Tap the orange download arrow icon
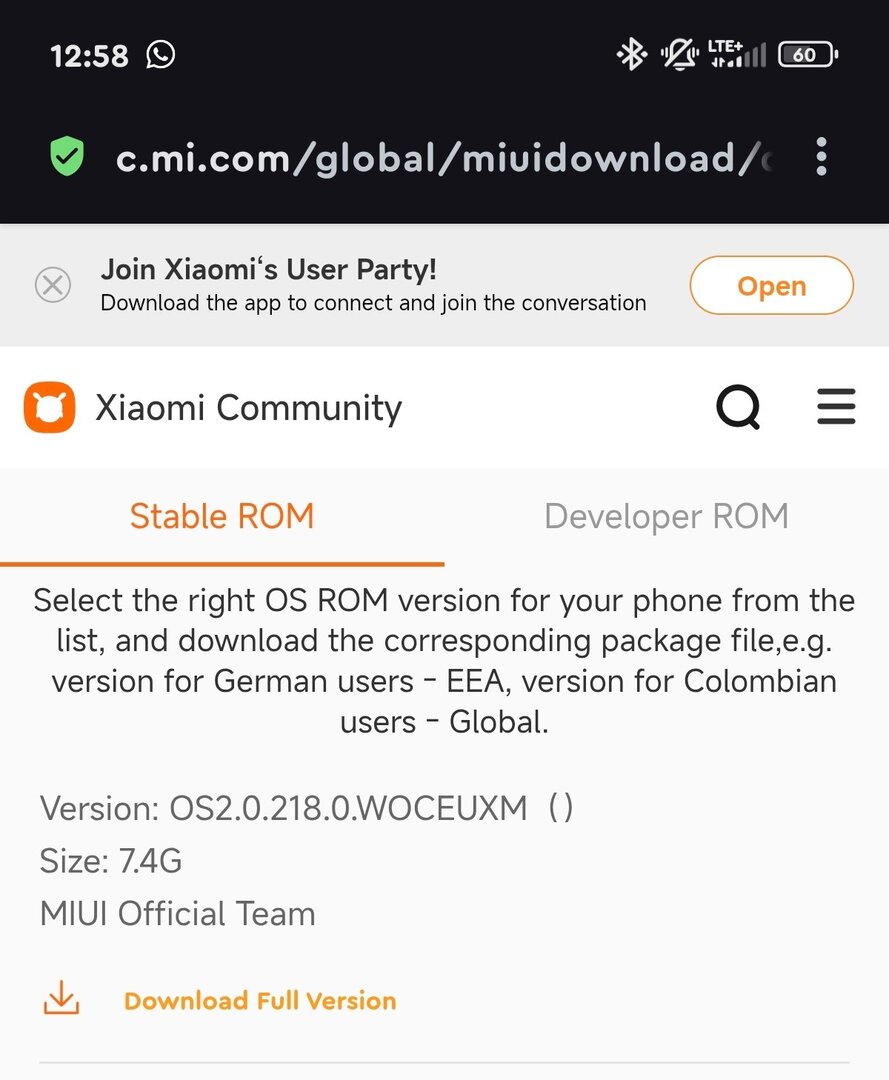 tap(61, 999)
